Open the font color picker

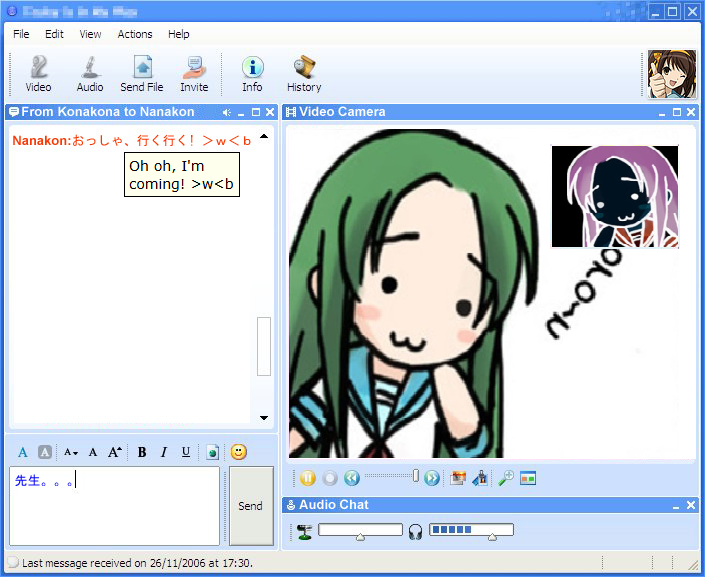22,452
